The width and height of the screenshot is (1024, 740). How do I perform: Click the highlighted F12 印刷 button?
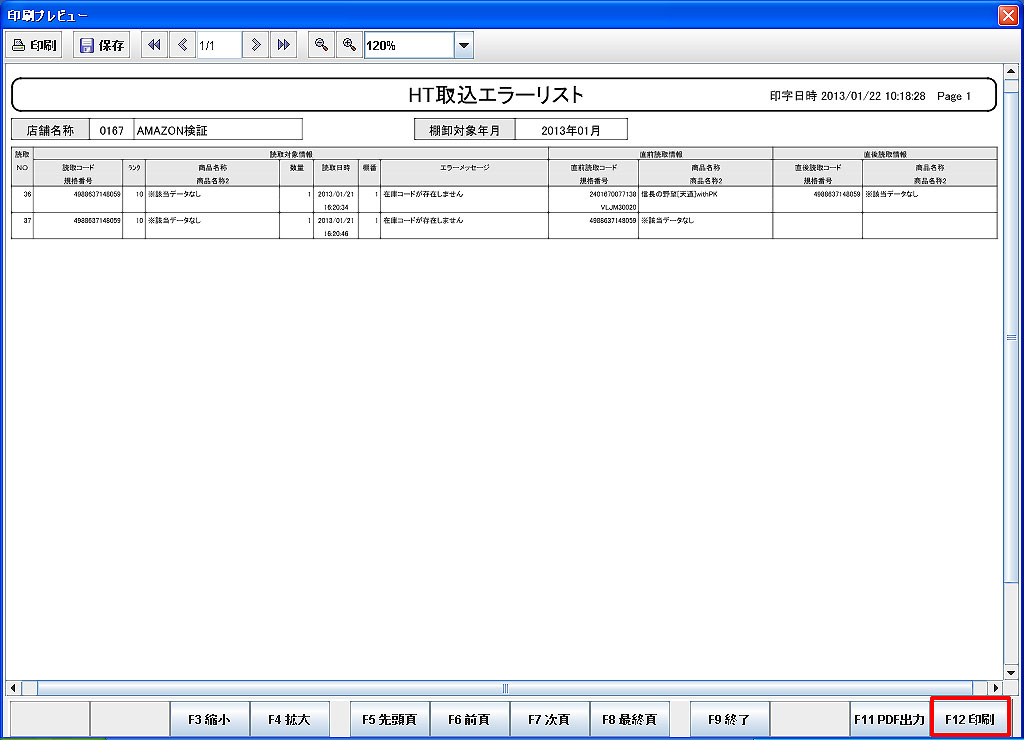click(x=969, y=718)
